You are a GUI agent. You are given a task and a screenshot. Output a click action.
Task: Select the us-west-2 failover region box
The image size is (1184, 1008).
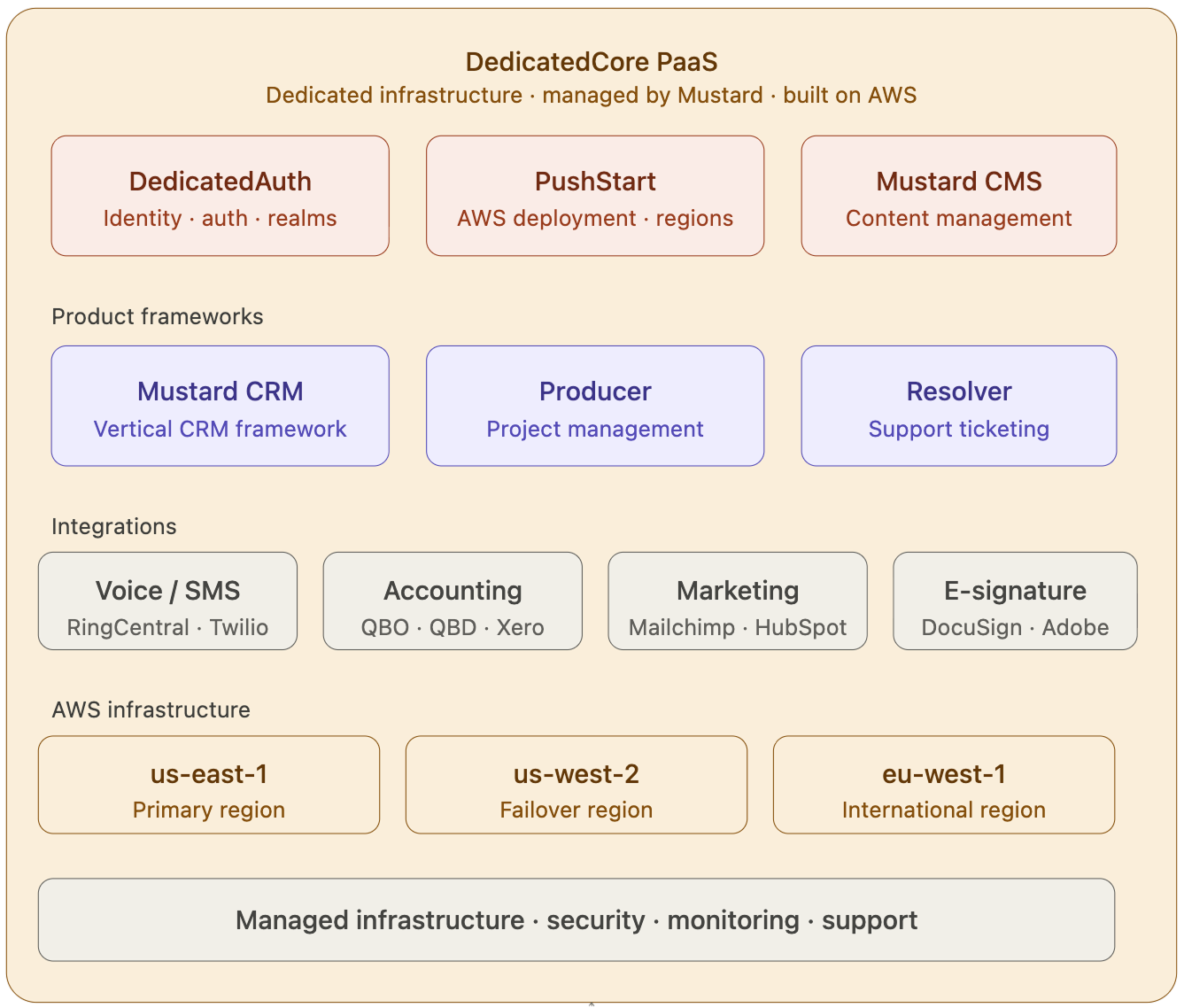click(576, 785)
